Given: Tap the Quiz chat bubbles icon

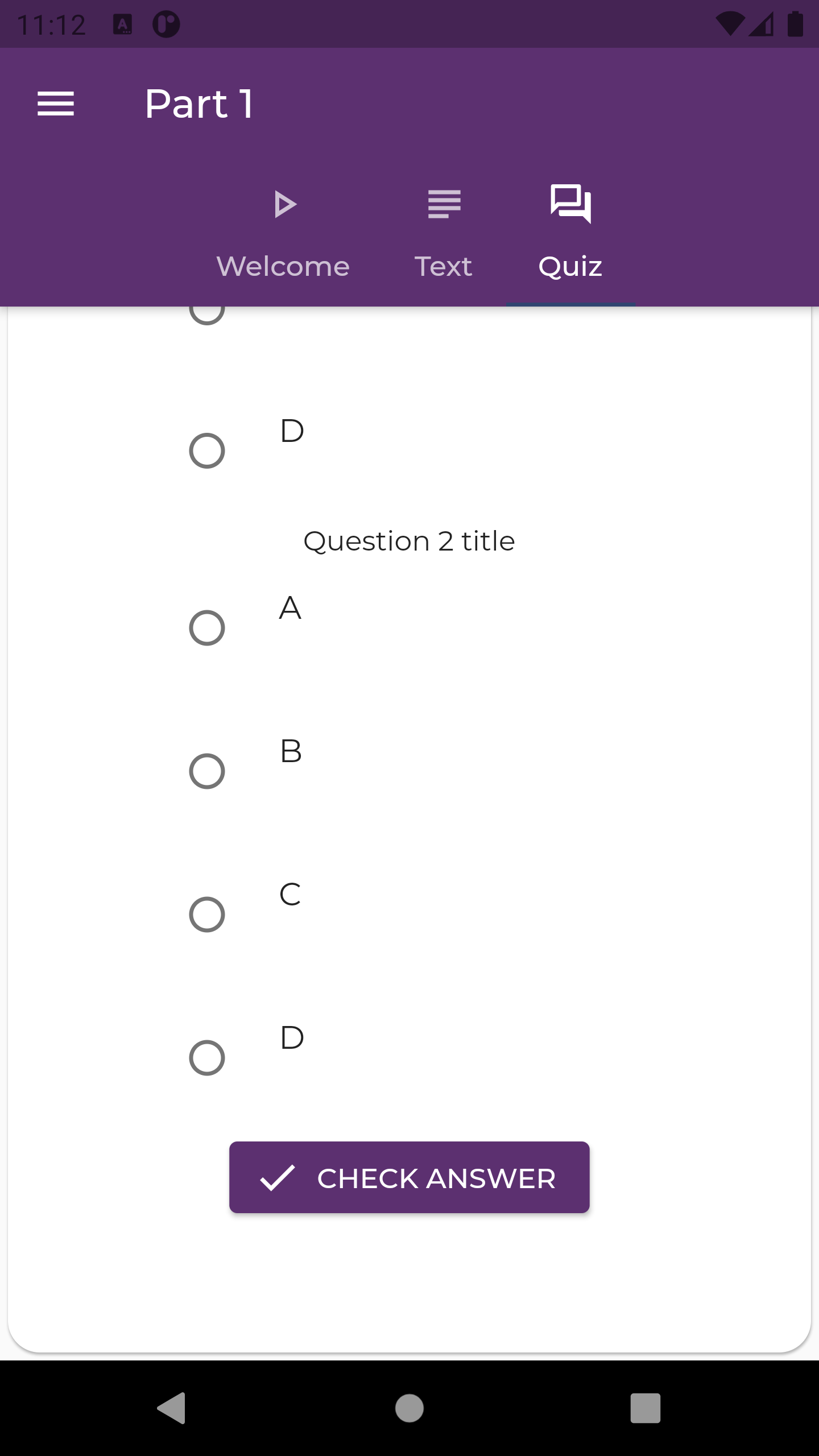Looking at the screenshot, I should (x=570, y=204).
